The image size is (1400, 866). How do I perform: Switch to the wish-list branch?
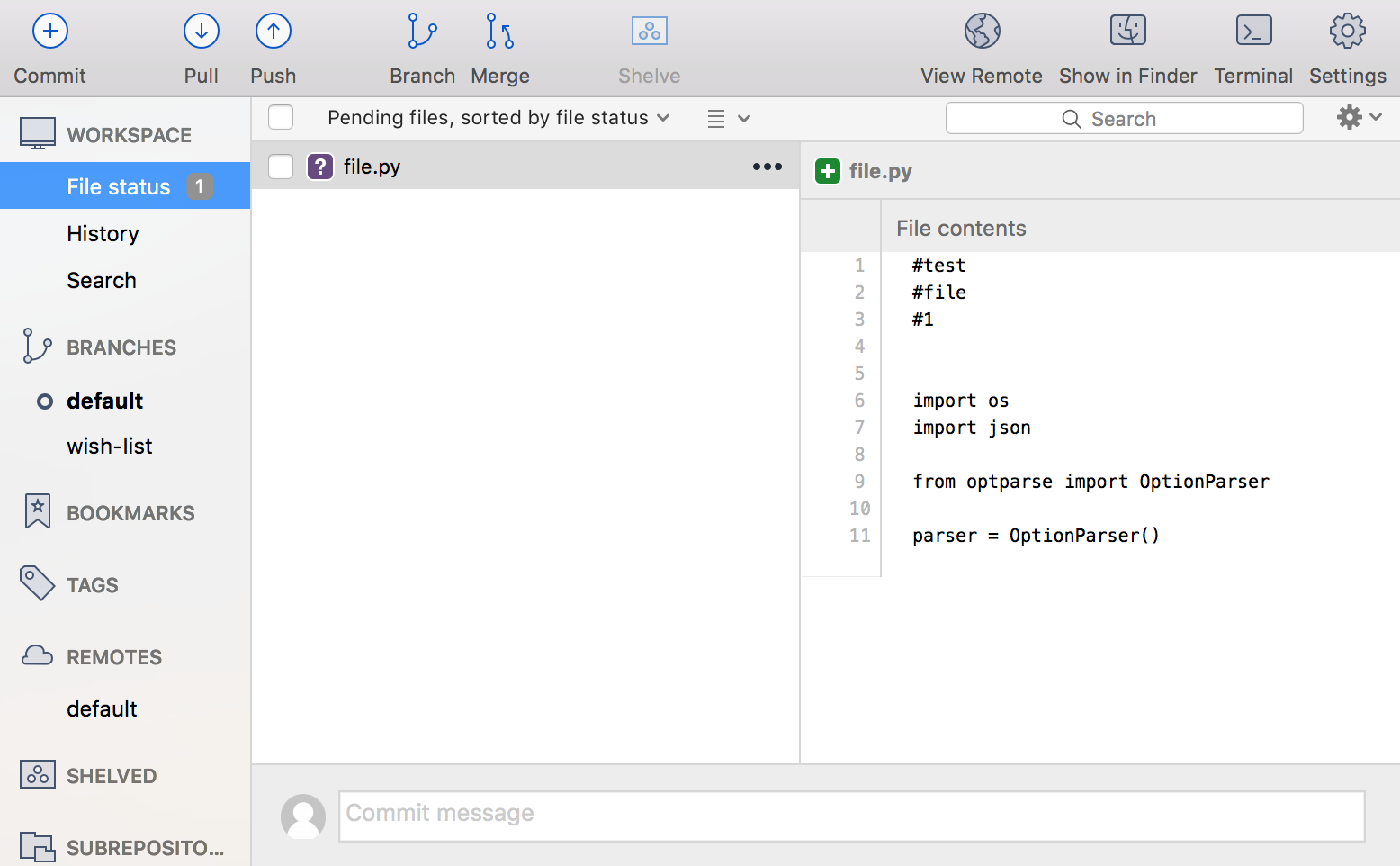(110, 447)
